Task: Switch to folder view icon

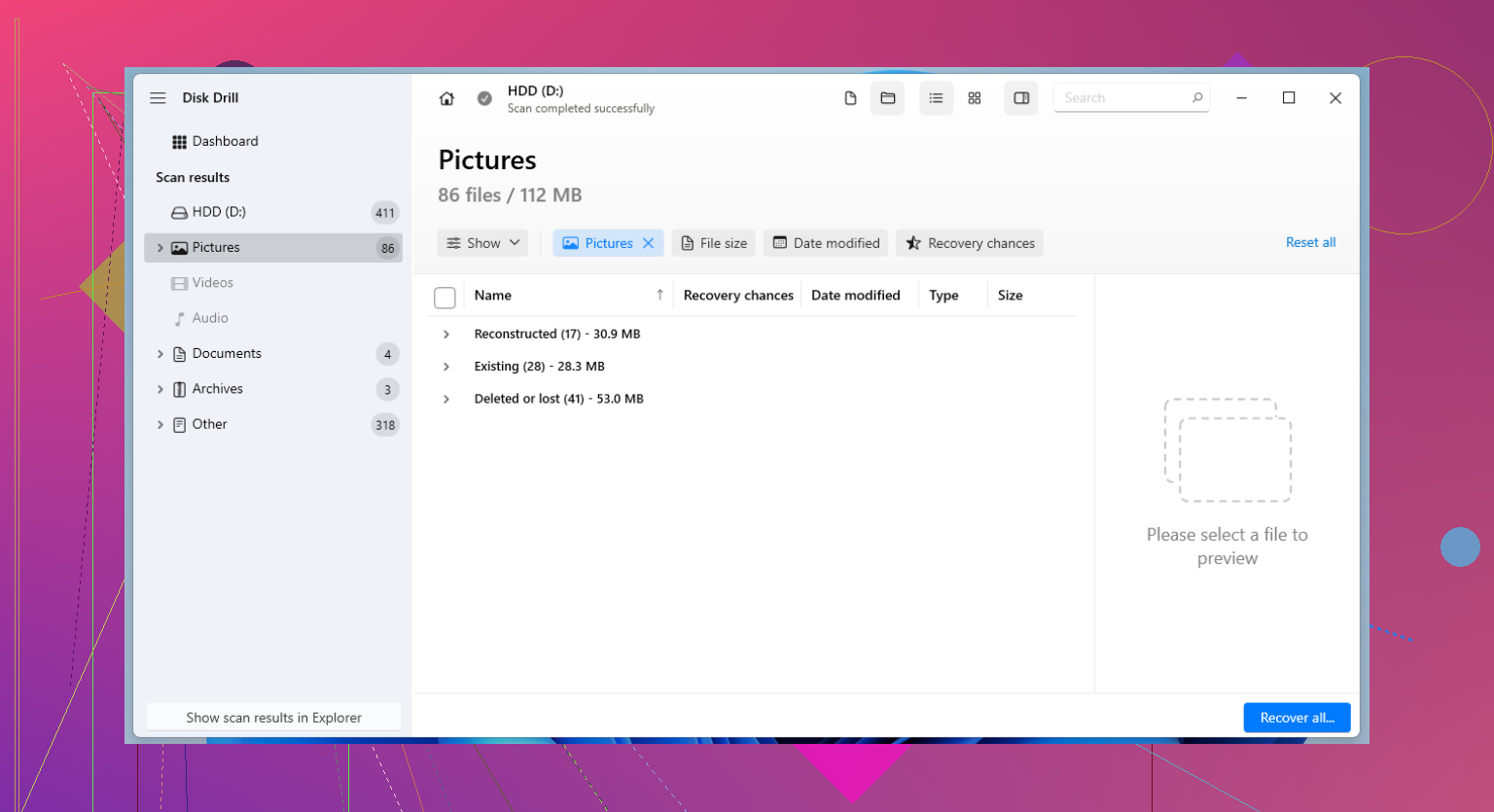Action: click(888, 98)
